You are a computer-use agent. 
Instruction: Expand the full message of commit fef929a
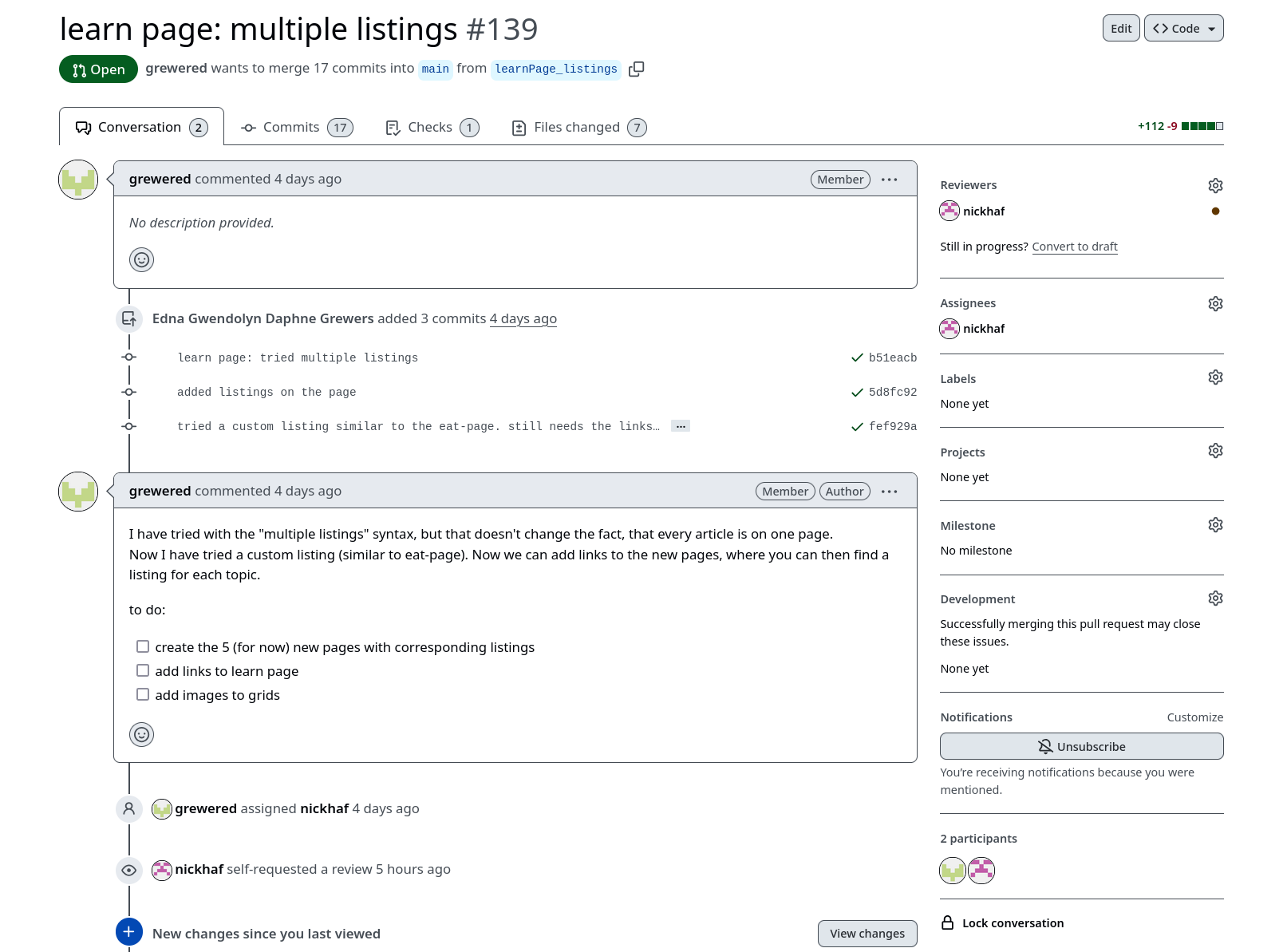pyautogui.click(x=680, y=426)
